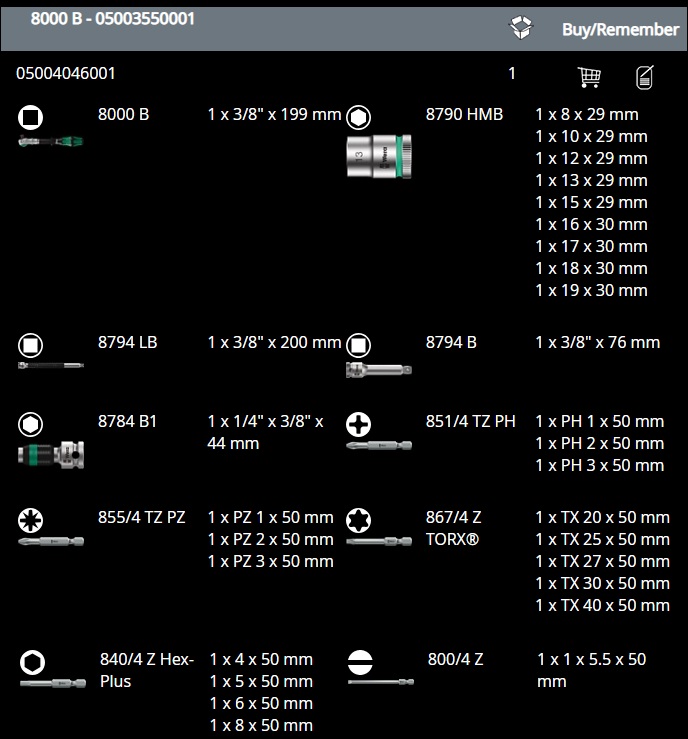688x739 pixels.
Task: Open the 800/4 Z slotted bit thumbnail
Action: [381, 682]
